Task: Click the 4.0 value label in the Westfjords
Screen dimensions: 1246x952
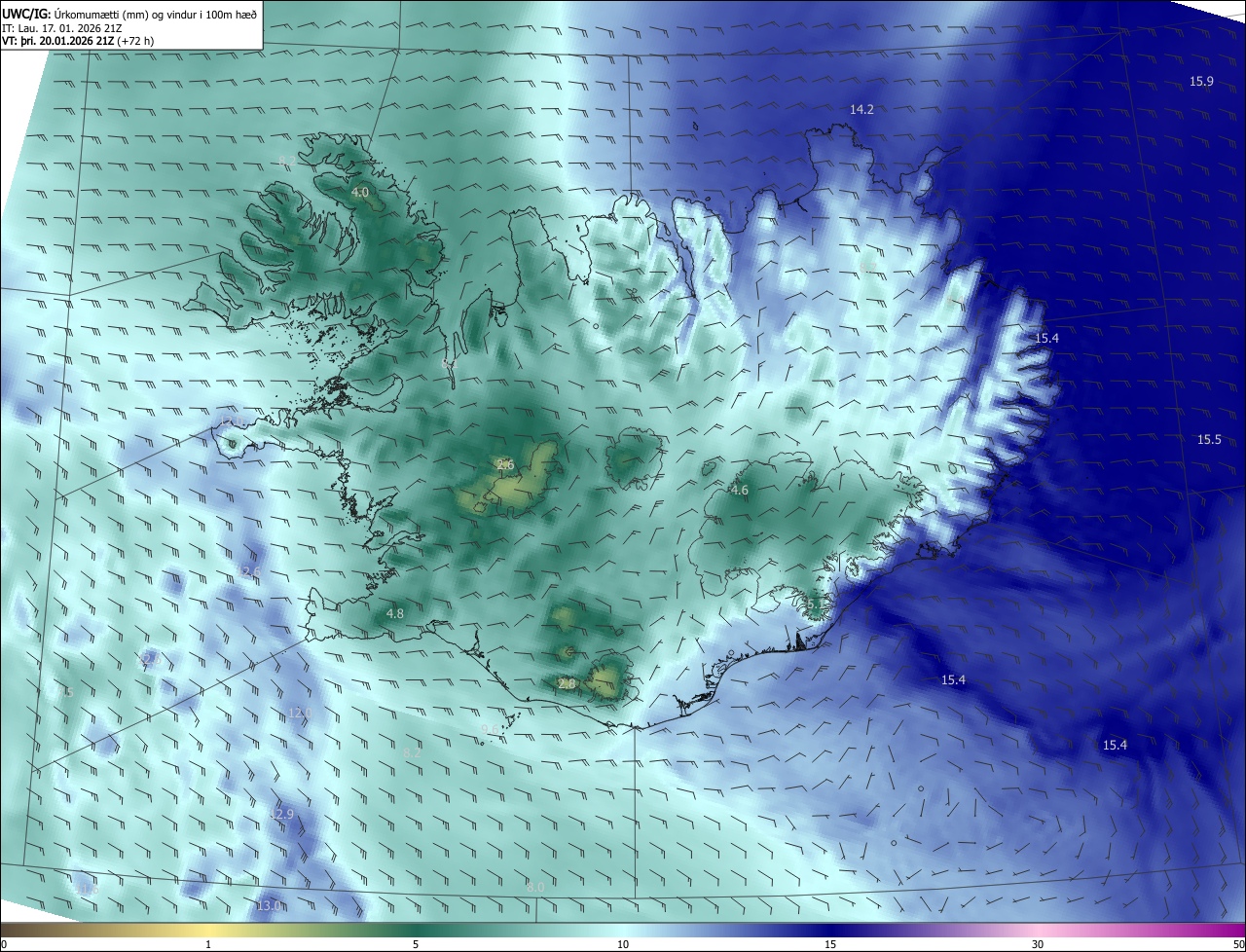Action: click(x=359, y=193)
